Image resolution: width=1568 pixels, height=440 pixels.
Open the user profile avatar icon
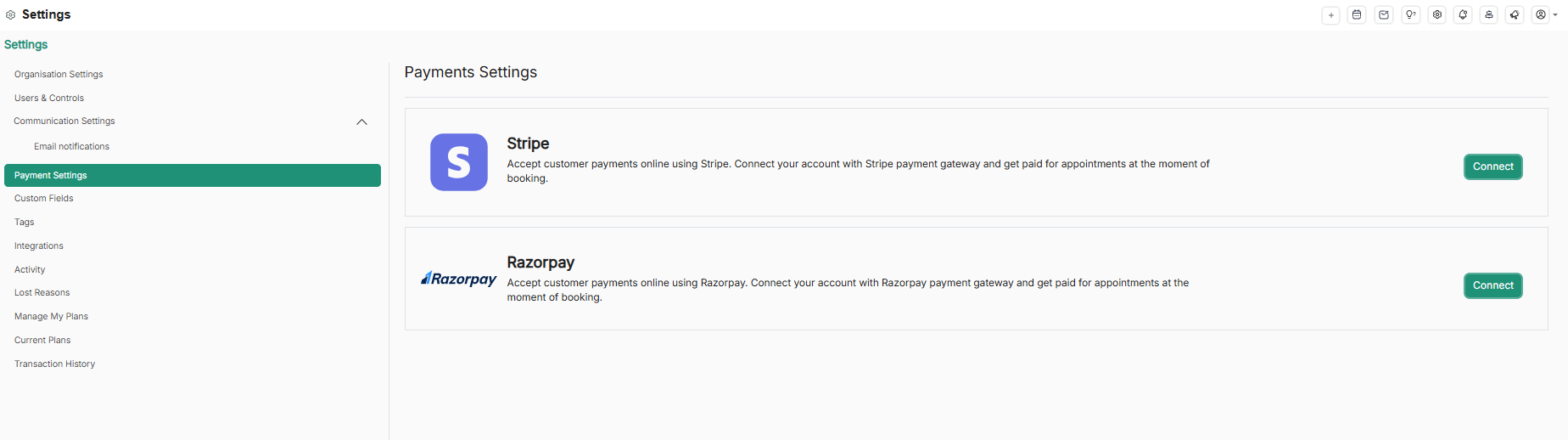(1541, 15)
